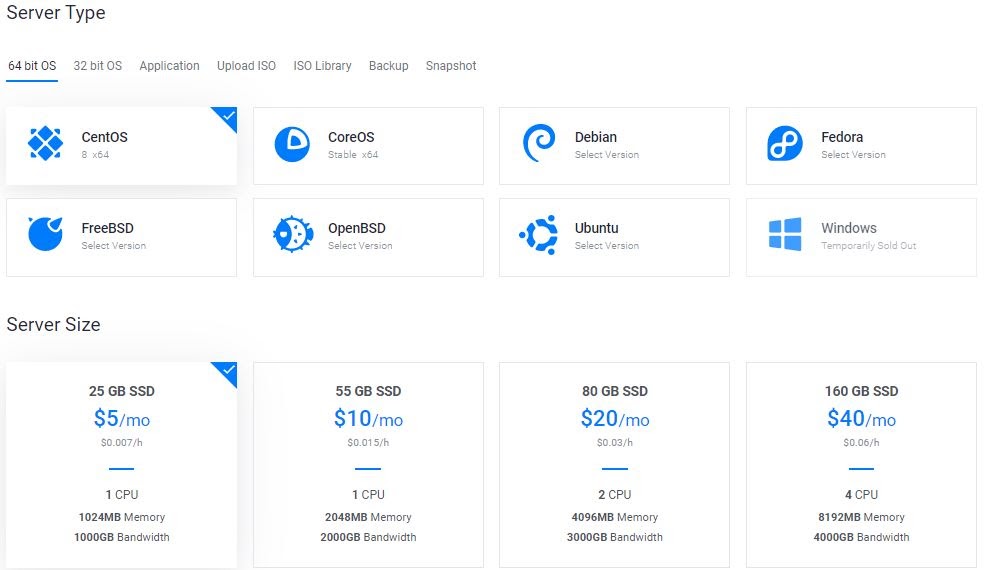998x570 pixels.
Task: Click the Server Type heading
Action: pos(56,13)
